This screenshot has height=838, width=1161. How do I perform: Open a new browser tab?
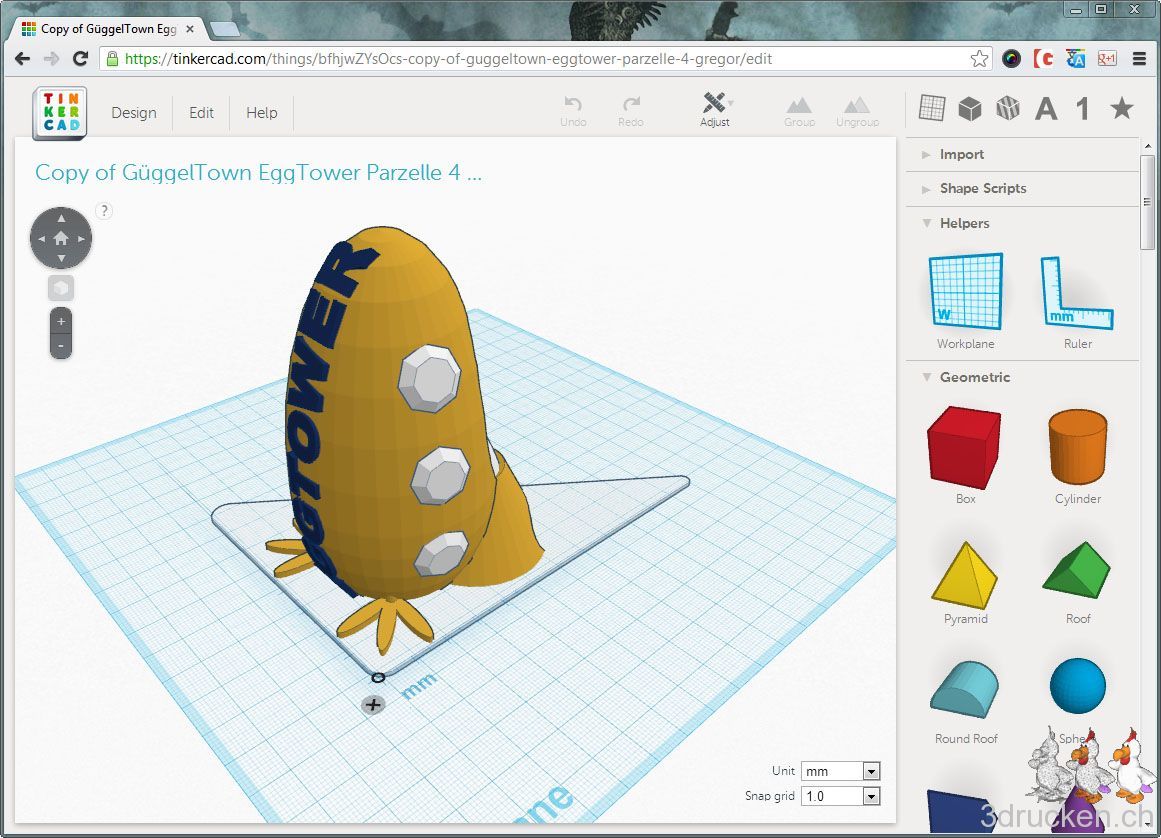[225, 29]
